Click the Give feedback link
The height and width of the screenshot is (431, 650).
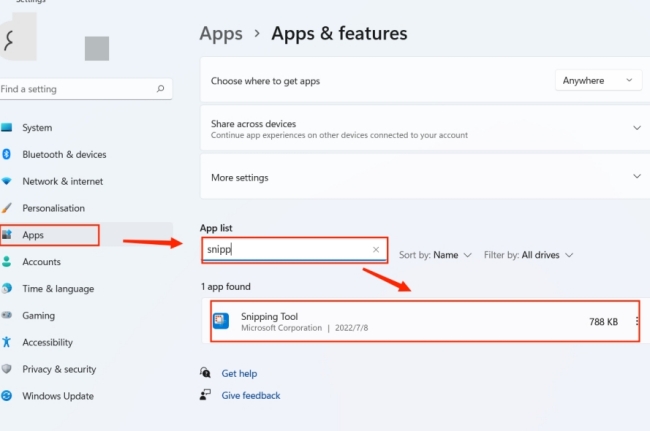pos(251,395)
